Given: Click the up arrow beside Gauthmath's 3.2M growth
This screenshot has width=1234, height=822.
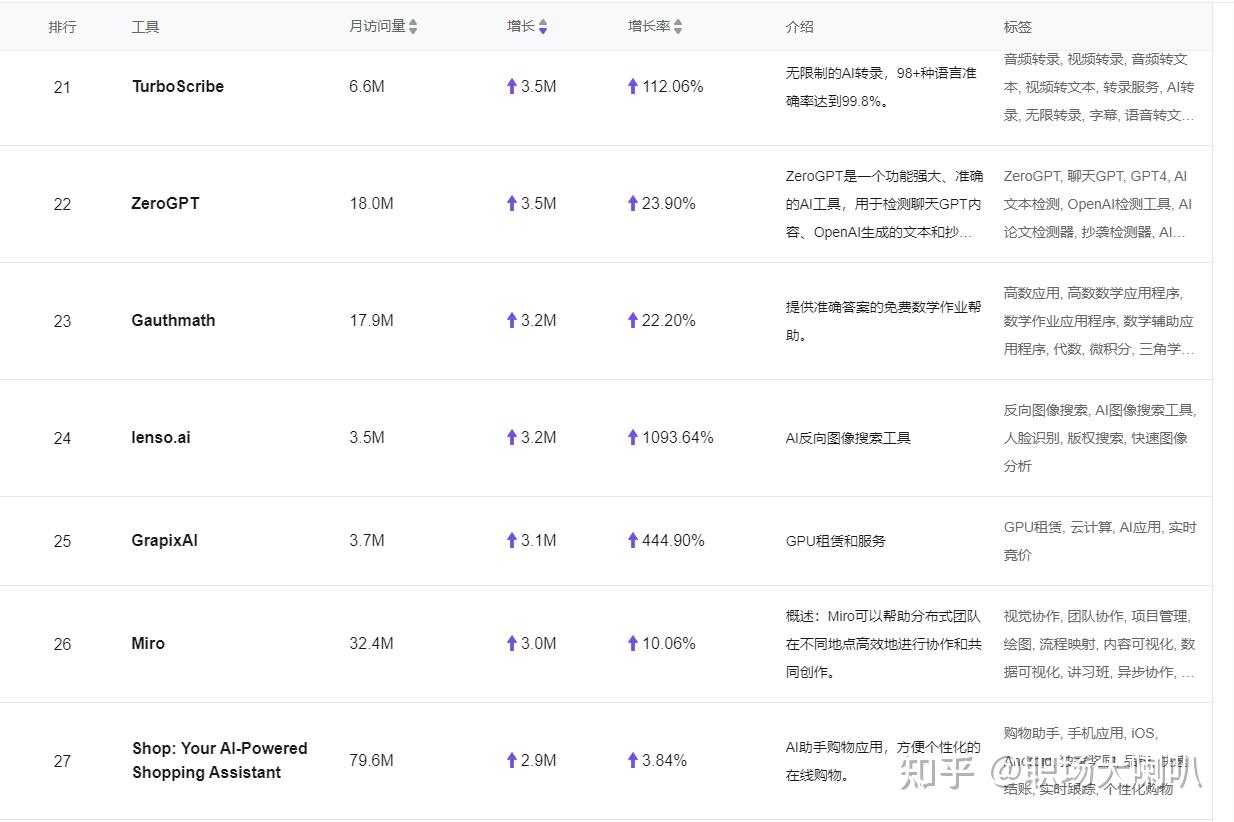Looking at the screenshot, I should point(511,320).
